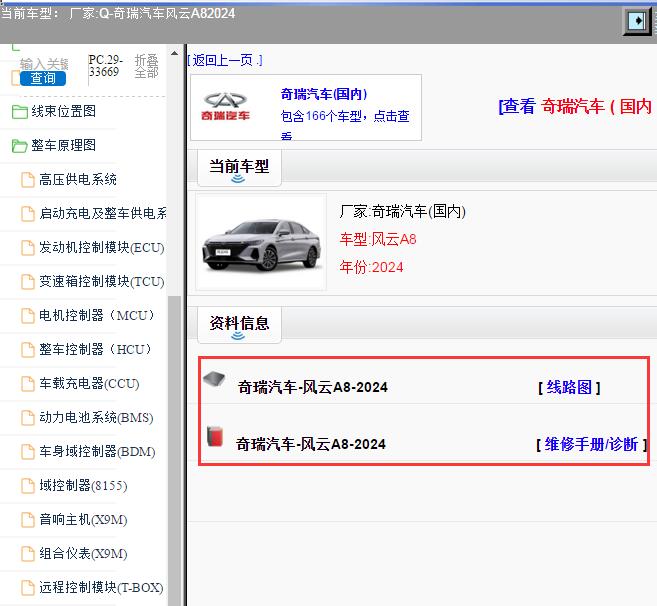Open 变速箱控制模块(TCU) tree item
The image size is (657, 606).
coord(102,281)
